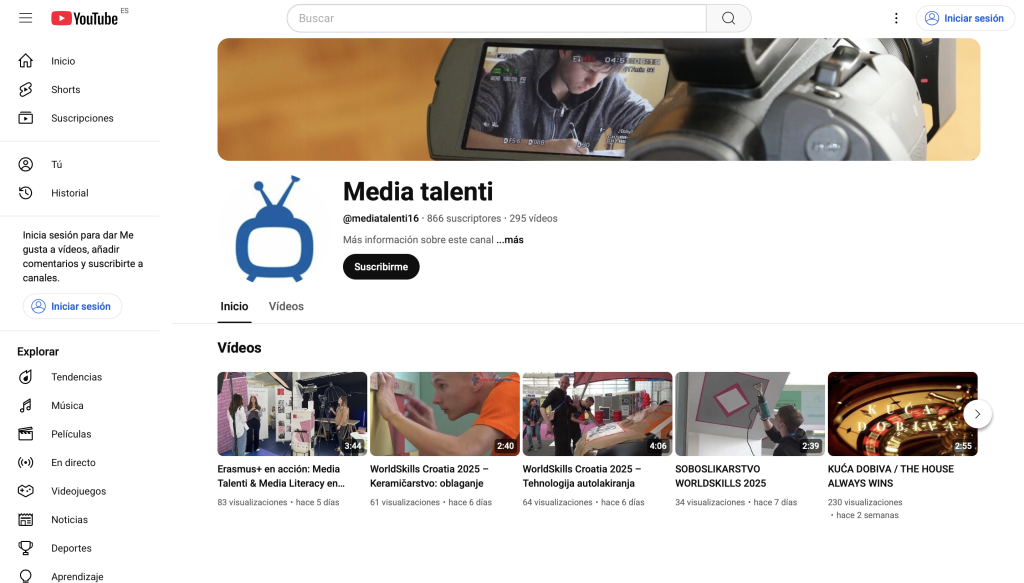Image resolution: width=1024 pixels, height=583 pixels.
Task: Open Tendencias in Explorar section
Action: (76, 377)
